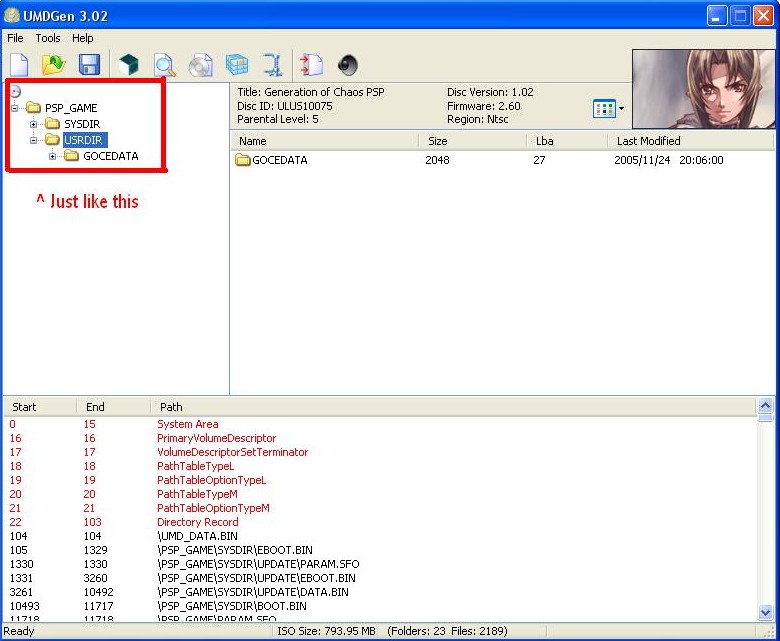Sort file list by Size column

(x=438, y=141)
